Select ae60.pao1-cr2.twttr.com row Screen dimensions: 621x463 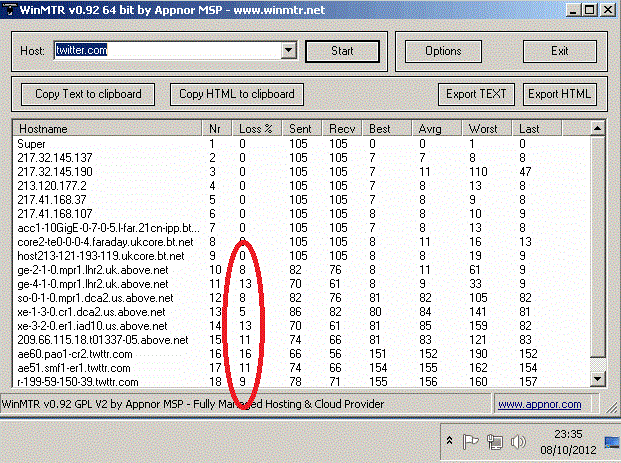point(301,354)
